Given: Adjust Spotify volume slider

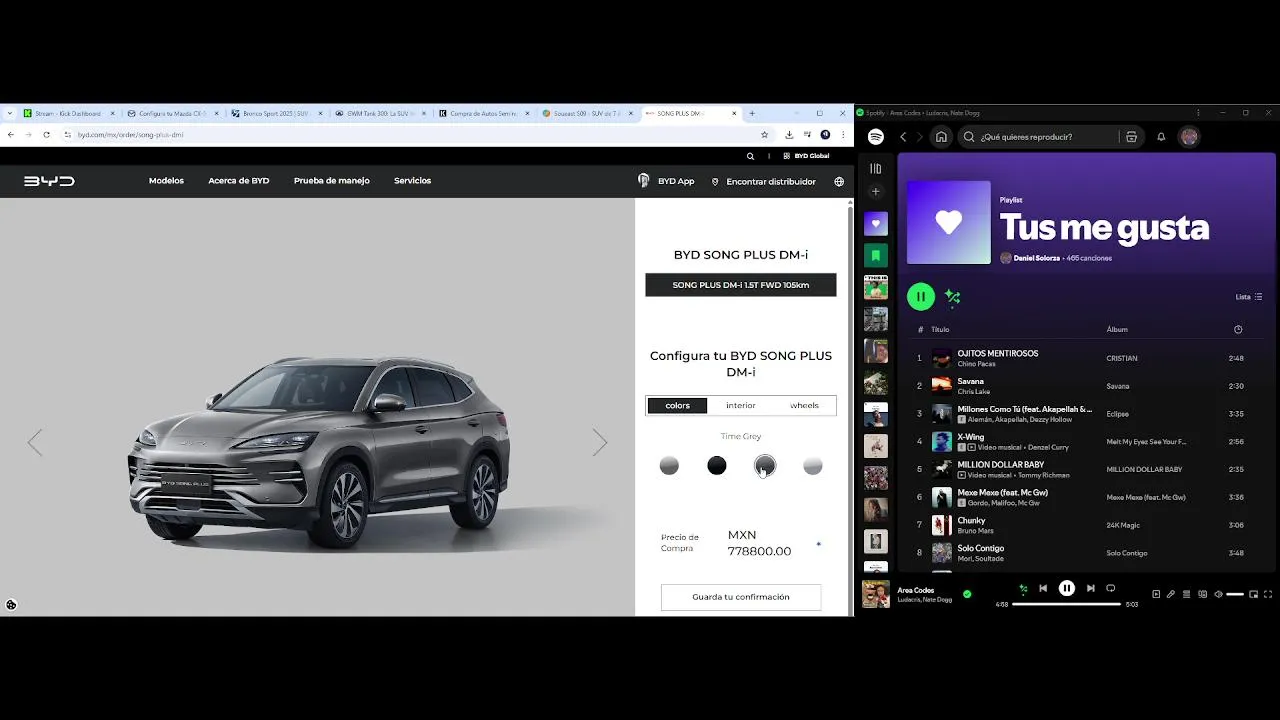Looking at the screenshot, I should tap(1235, 594).
